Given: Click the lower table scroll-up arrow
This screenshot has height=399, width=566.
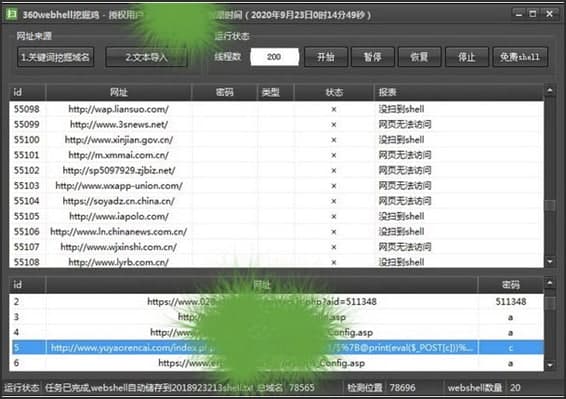Looking at the screenshot, I should (549, 283).
